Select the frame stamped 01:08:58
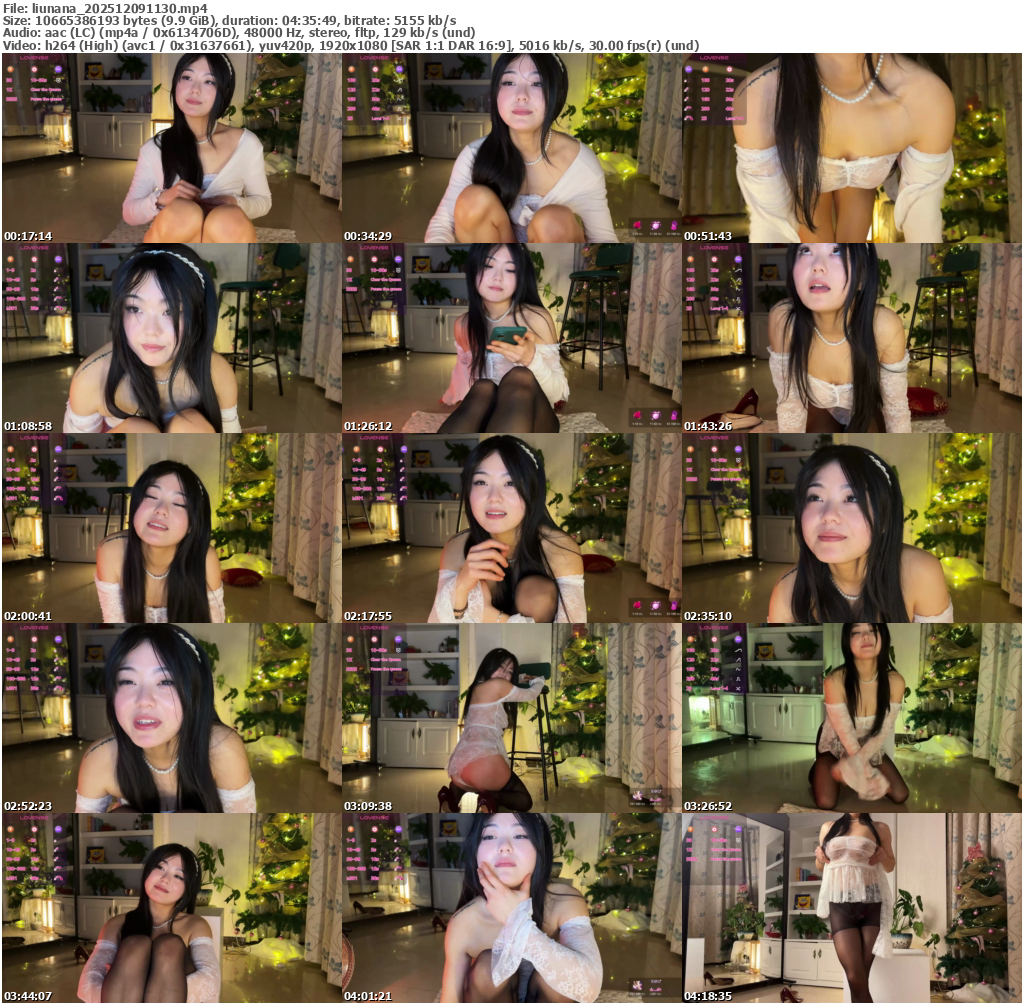Viewport: 1024px width, 1003px height. (171, 338)
